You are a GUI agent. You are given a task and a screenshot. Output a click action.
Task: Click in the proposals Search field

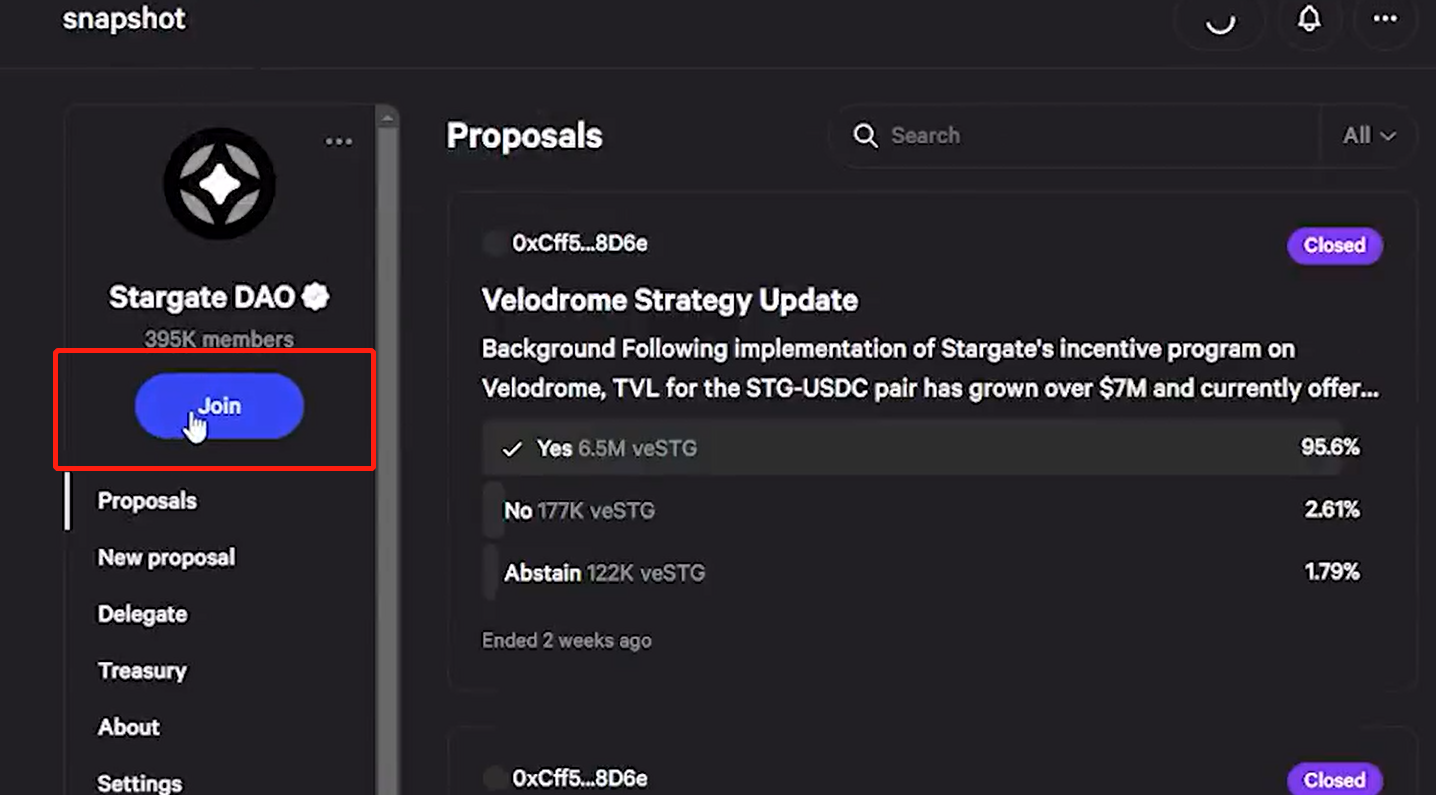(1090, 136)
